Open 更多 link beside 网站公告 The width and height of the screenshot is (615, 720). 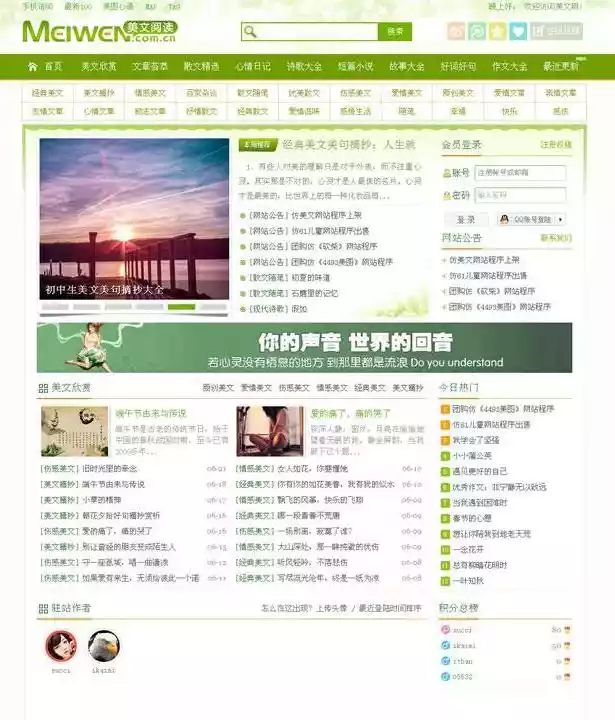tap(556, 238)
